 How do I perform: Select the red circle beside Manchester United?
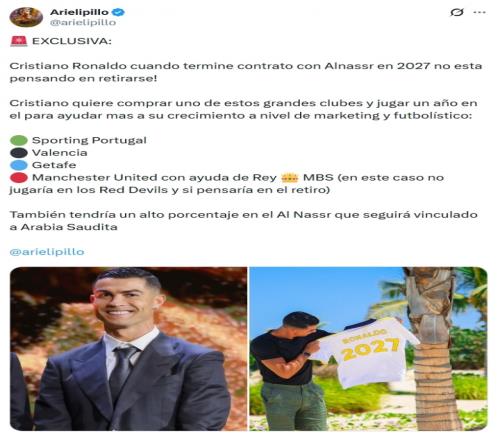pyautogui.click(x=19, y=177)
